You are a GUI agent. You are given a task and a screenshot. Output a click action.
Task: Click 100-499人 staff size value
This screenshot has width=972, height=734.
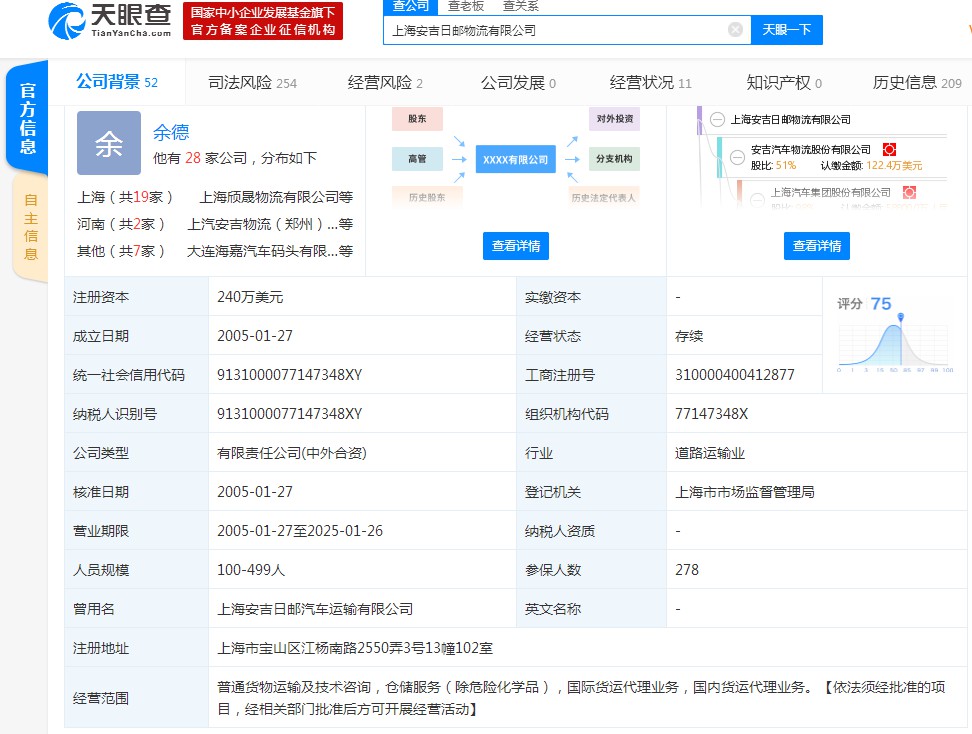click(251, 570)
